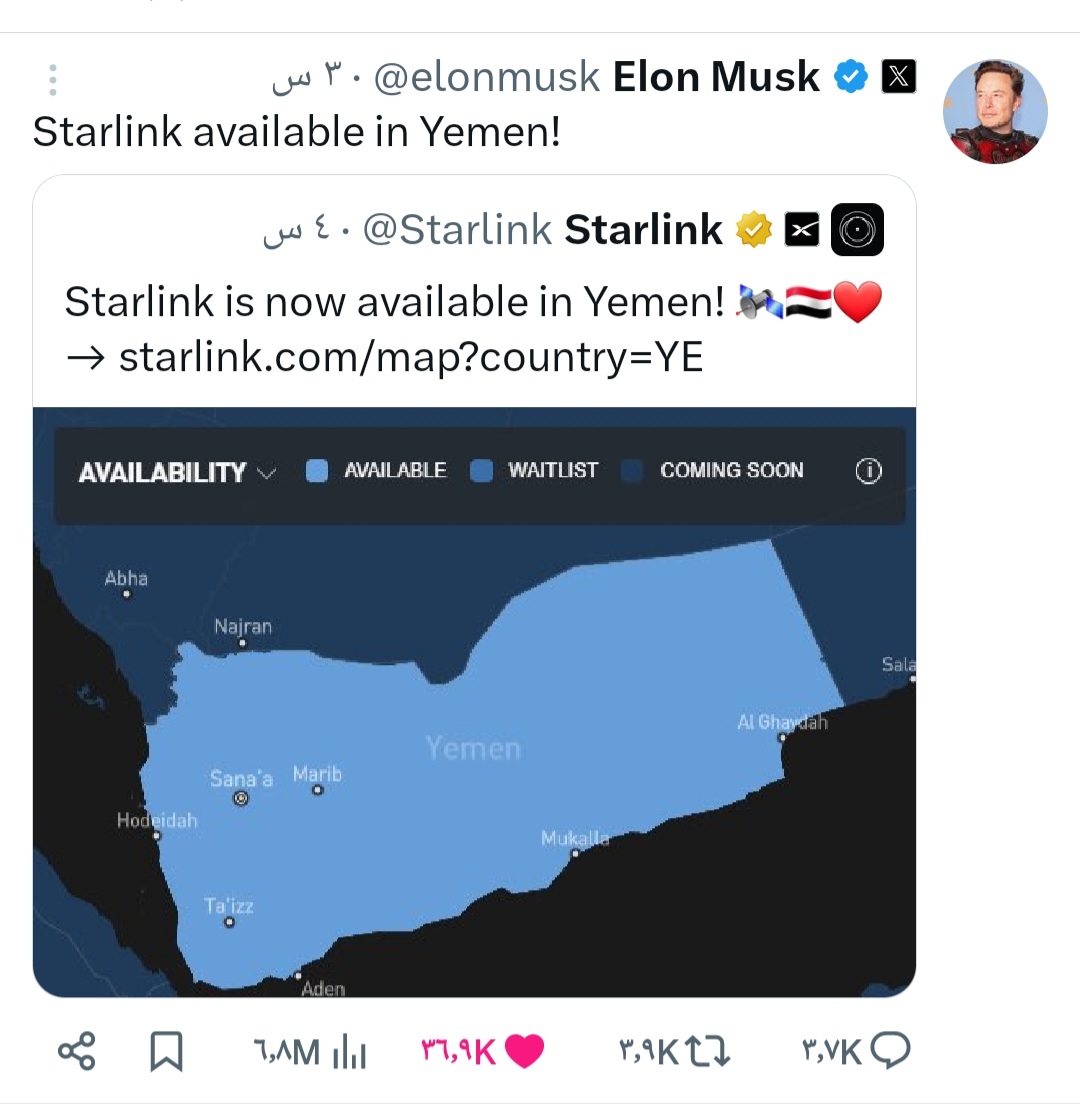The height and width of the screenshot is (1104, 1080).
Task: Click the AVAILABLE light blue legend swatch
Action: pyautogui.click(x=317, y=471)
